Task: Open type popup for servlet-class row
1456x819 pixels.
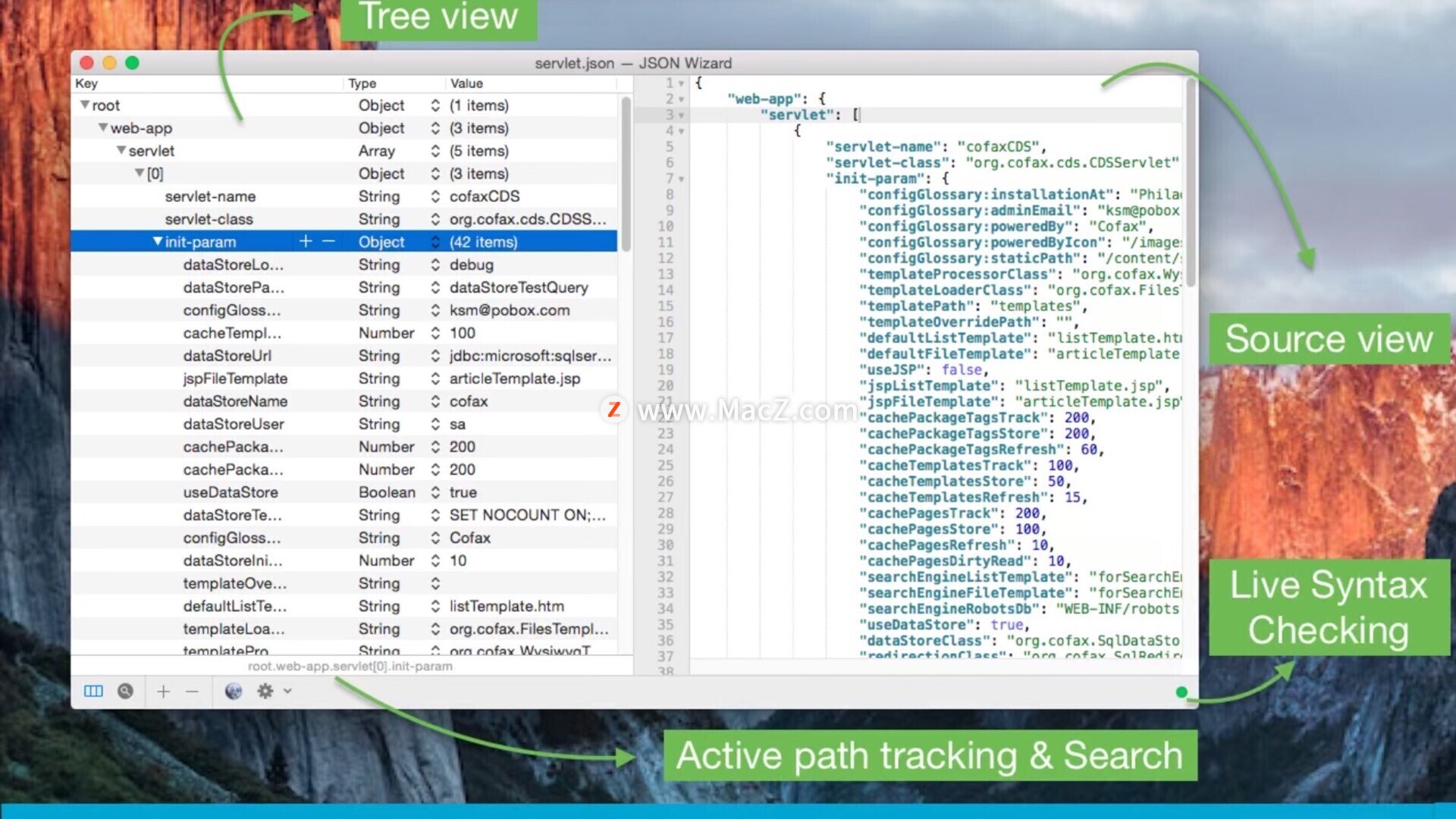Action: click(x=435, y=219)
